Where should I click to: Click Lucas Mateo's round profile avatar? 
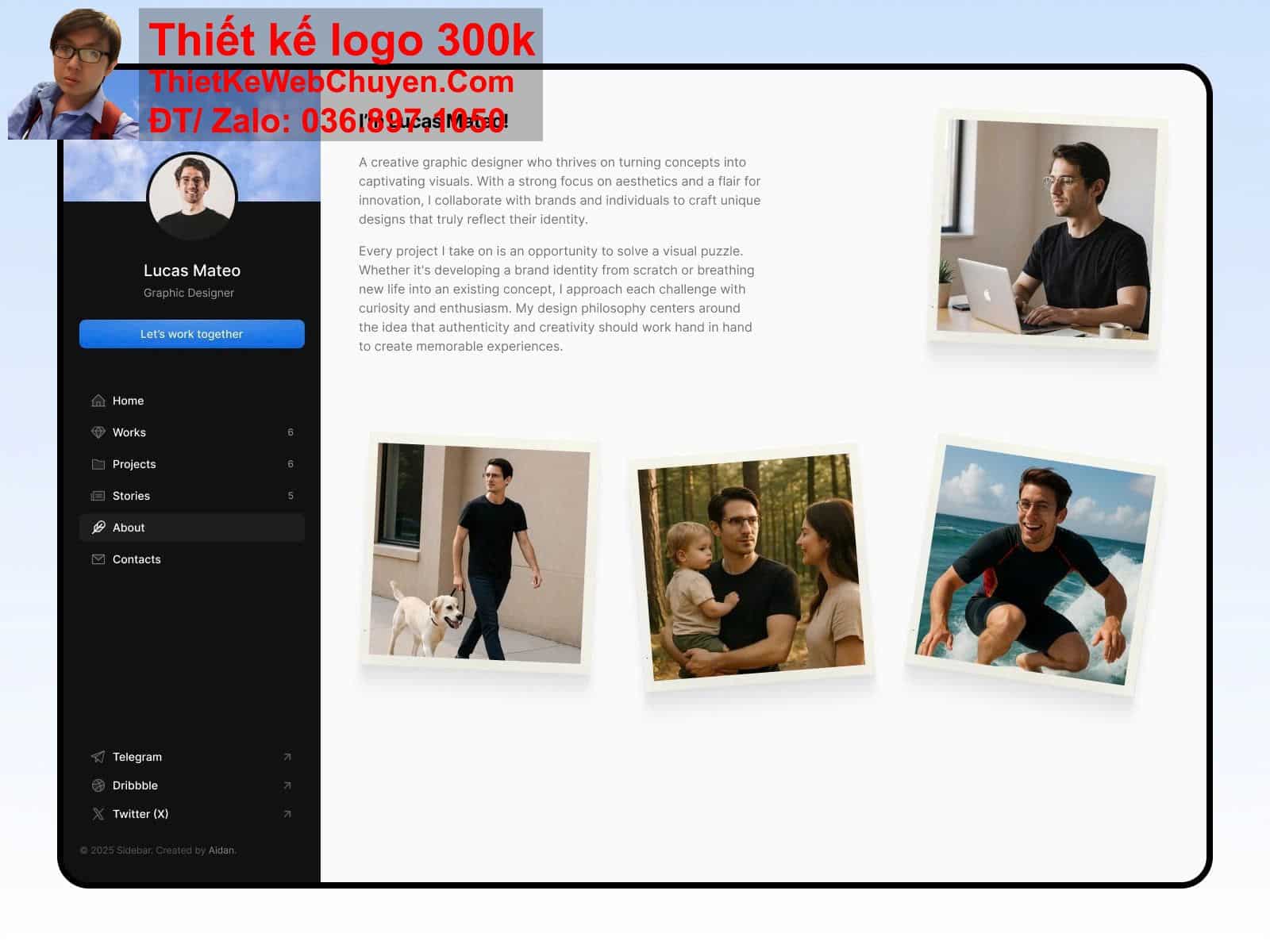click(x=192, y=197)
